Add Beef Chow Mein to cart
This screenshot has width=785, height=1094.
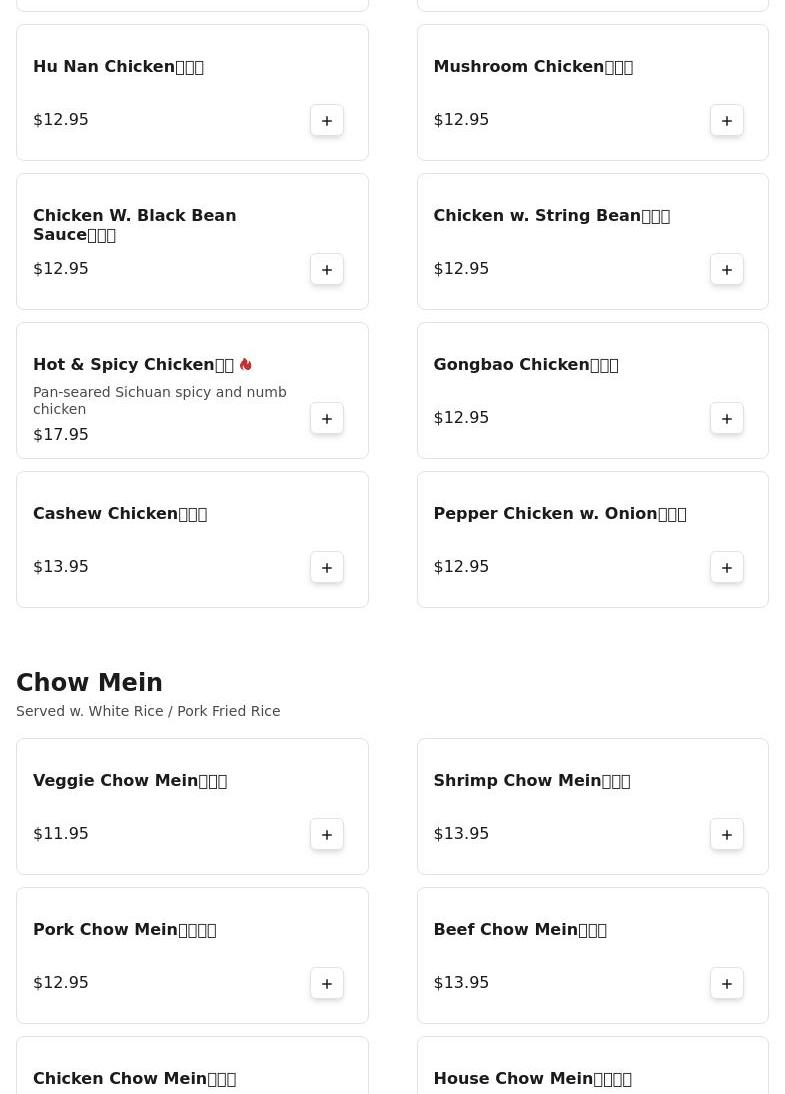pos(726,983)
